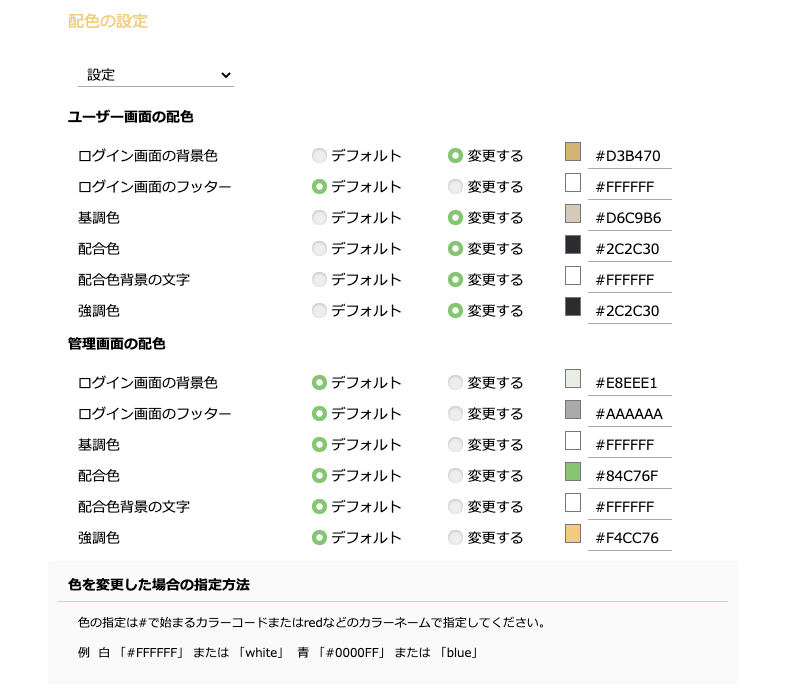Select デフォルト for user 基調色

(319, 218)
